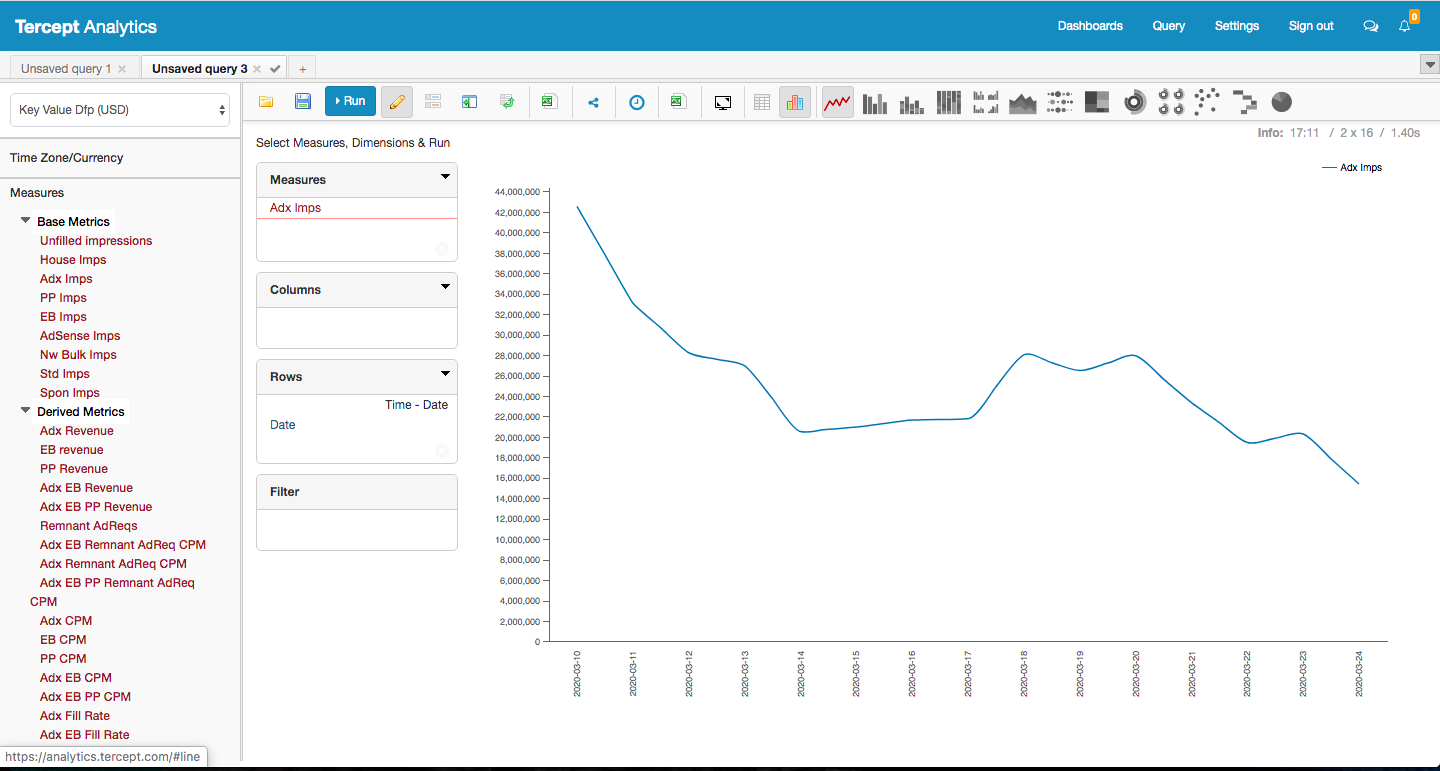Screen dimensions: 1440x771
Task: Click the Excel icon right of clock icon
Action: (x=678, y=101)
